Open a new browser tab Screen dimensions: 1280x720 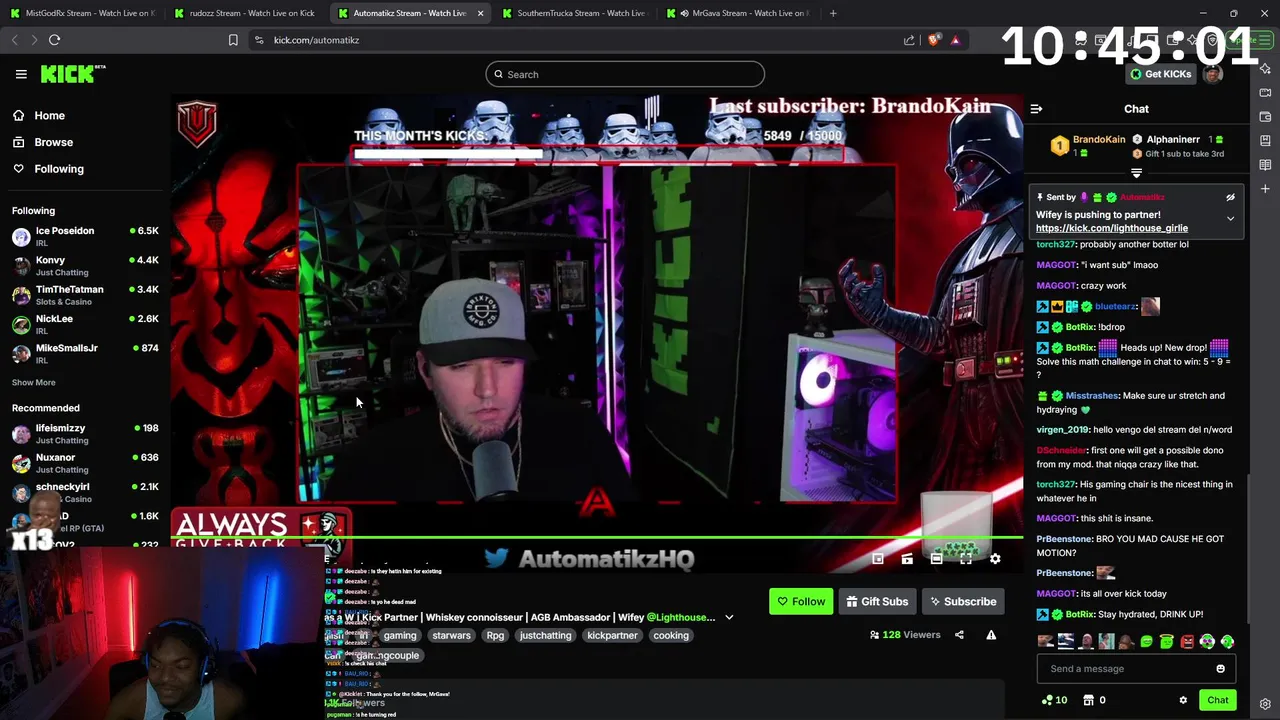tap(833, 13)
